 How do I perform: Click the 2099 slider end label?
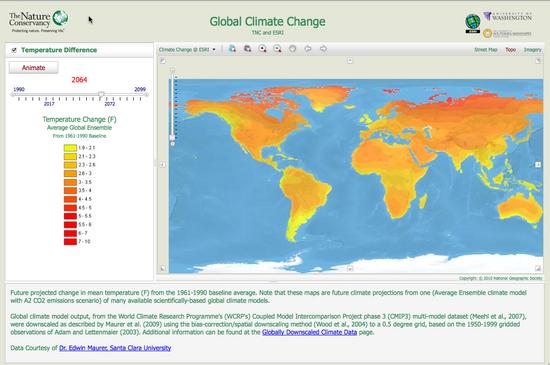[x=140, y=89]
